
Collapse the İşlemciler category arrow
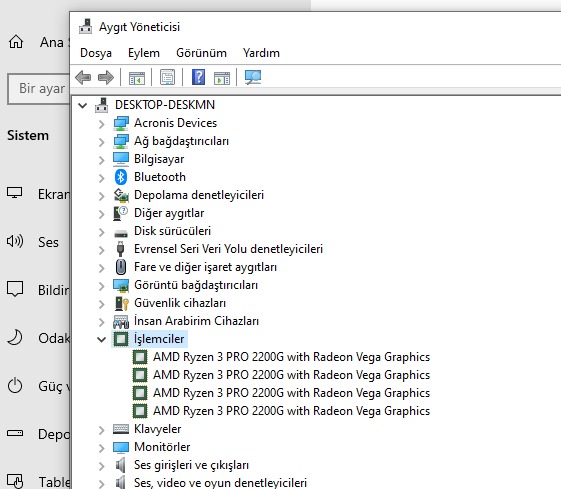[102, 339]
